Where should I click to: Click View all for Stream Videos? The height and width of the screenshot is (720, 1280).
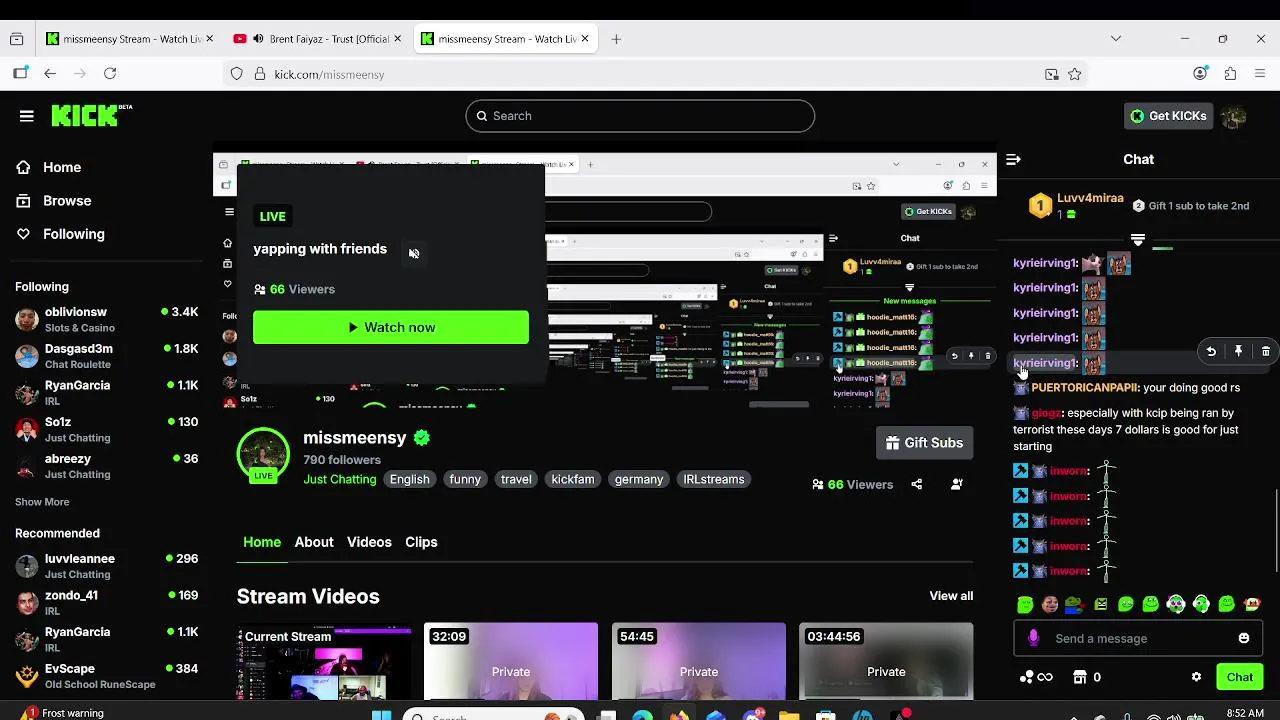click(x=951, y=596)
